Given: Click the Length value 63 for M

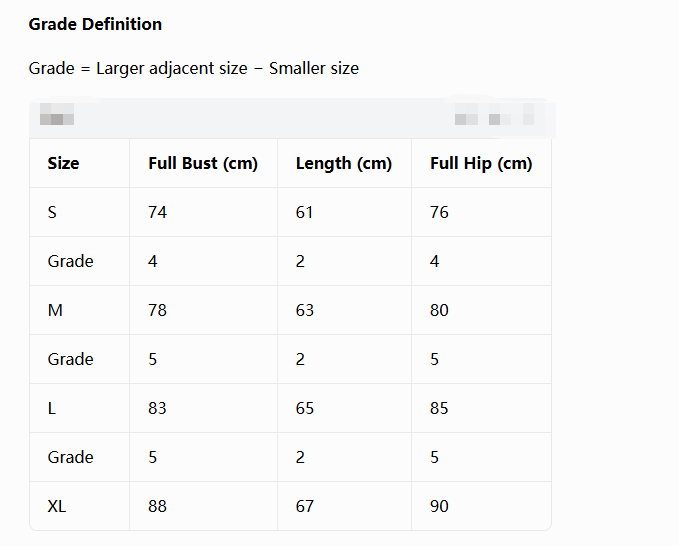Looking at the screenshot, I should click(305, 310).
